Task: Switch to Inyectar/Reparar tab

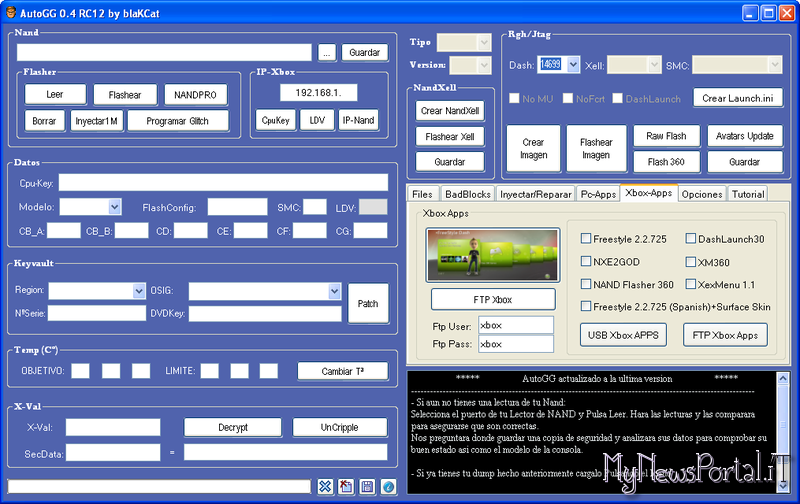Action: click(536, 194)
